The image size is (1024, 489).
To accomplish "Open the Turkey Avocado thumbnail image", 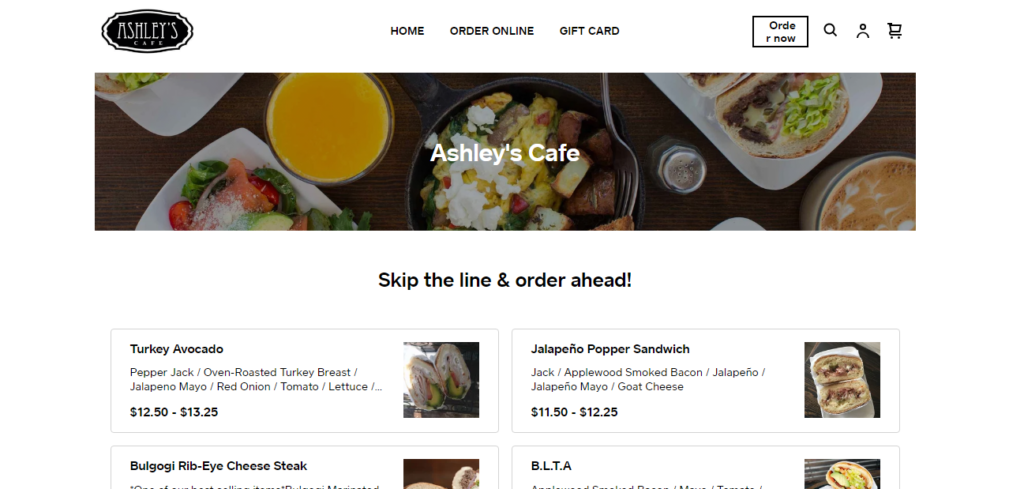I will (441, 380).
